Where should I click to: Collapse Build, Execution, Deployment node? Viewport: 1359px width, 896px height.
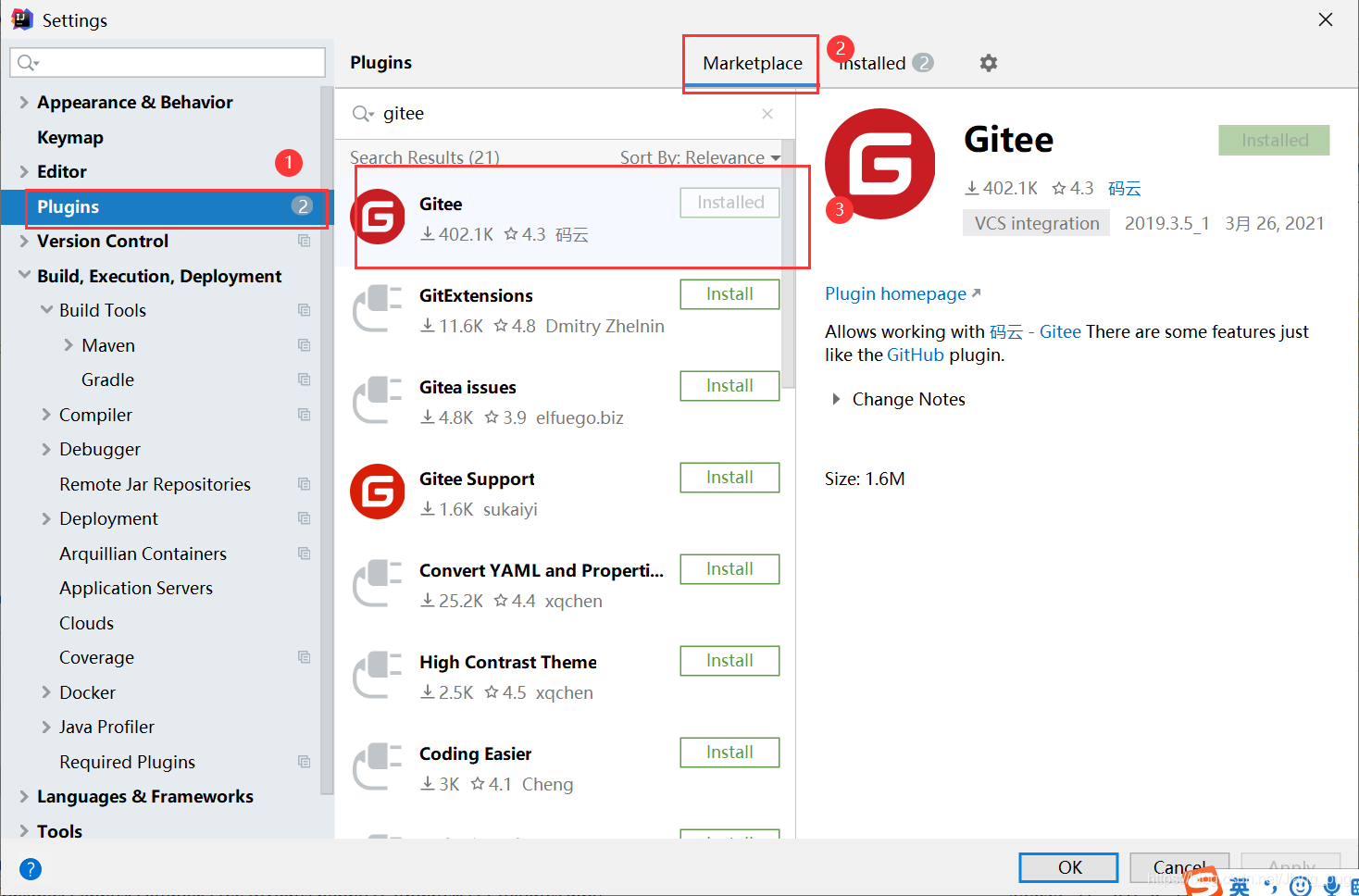pyautogui.click(x=24, y=276)
